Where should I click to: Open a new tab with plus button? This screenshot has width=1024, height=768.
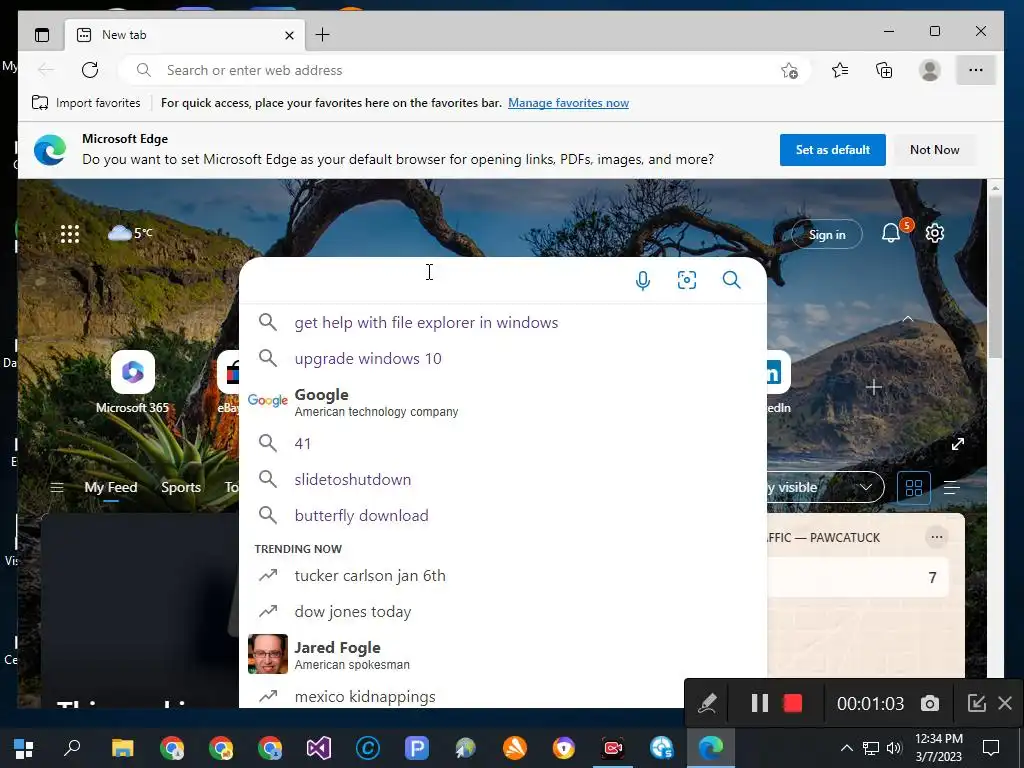point(323,35)
